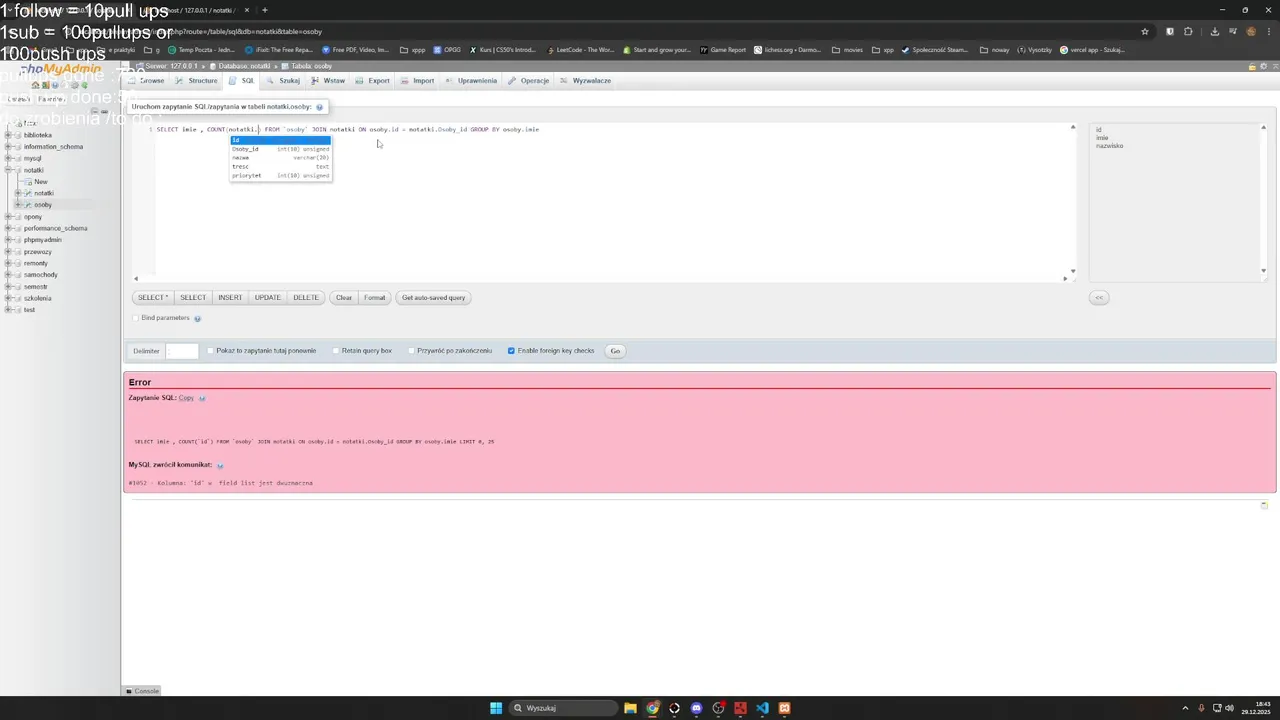The width and height of the screenshot is (1280, 720).
Task: Bookmark page with the star icon
Action: 1145,31
